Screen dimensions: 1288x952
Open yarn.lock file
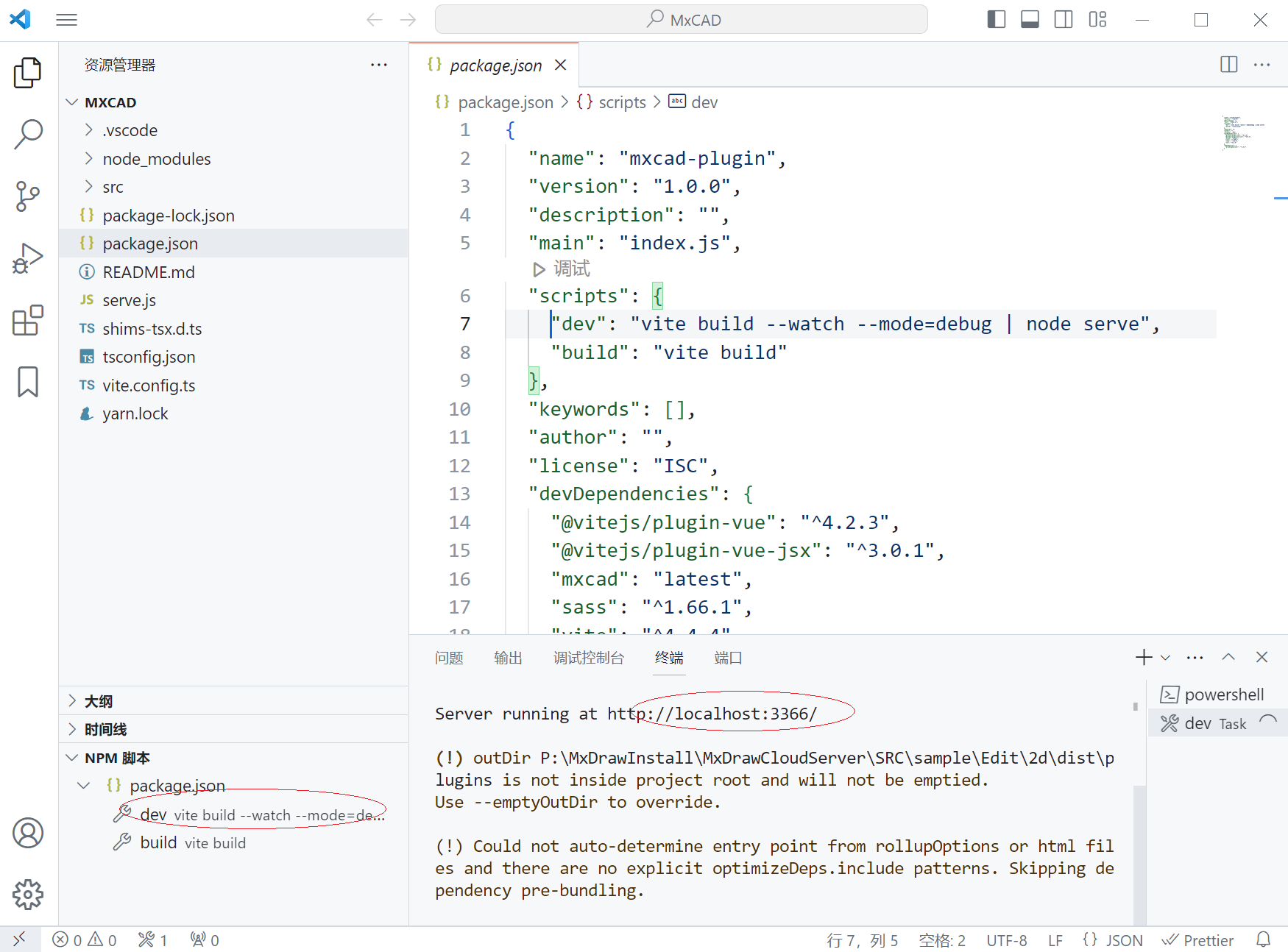coord(233,413)
